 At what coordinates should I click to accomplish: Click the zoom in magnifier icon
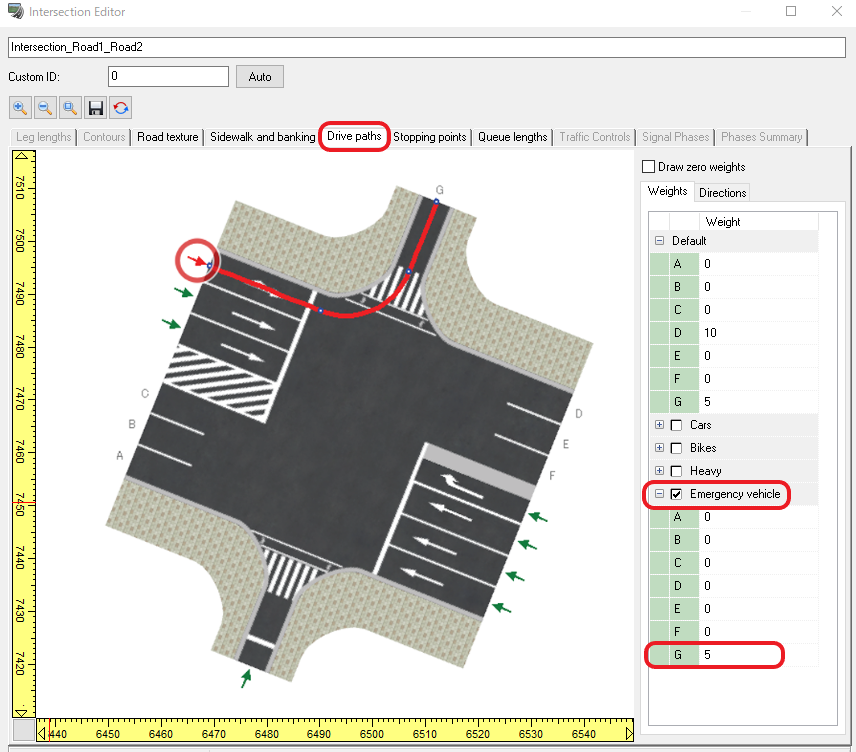(x=20, y=108)
